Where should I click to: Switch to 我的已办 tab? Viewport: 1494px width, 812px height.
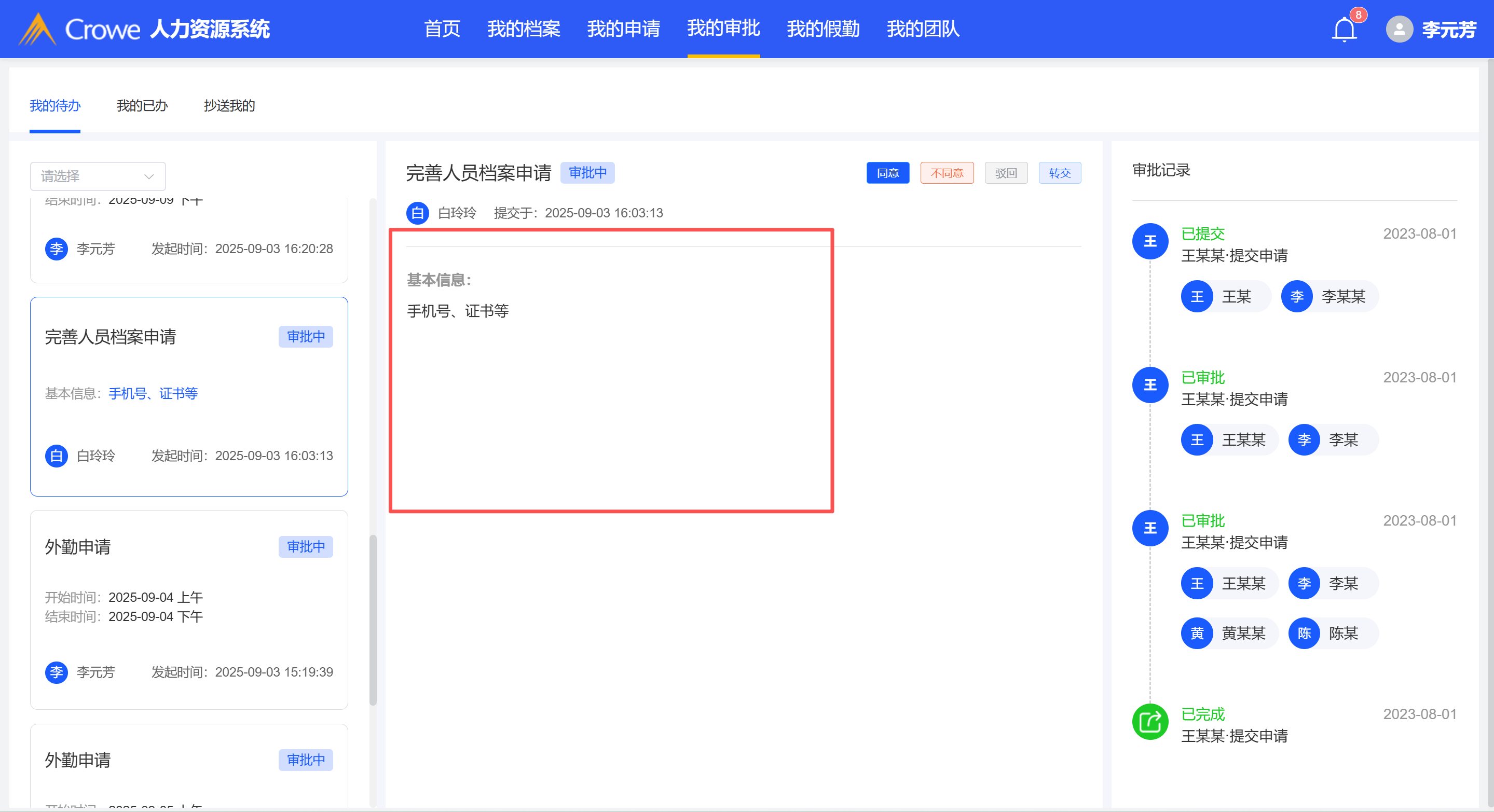142,105
